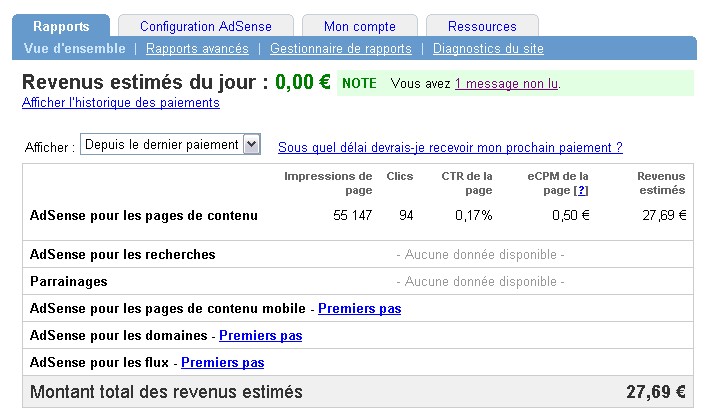Open the Ressources tab
710x420 pixels.
[x=482, y=26]
